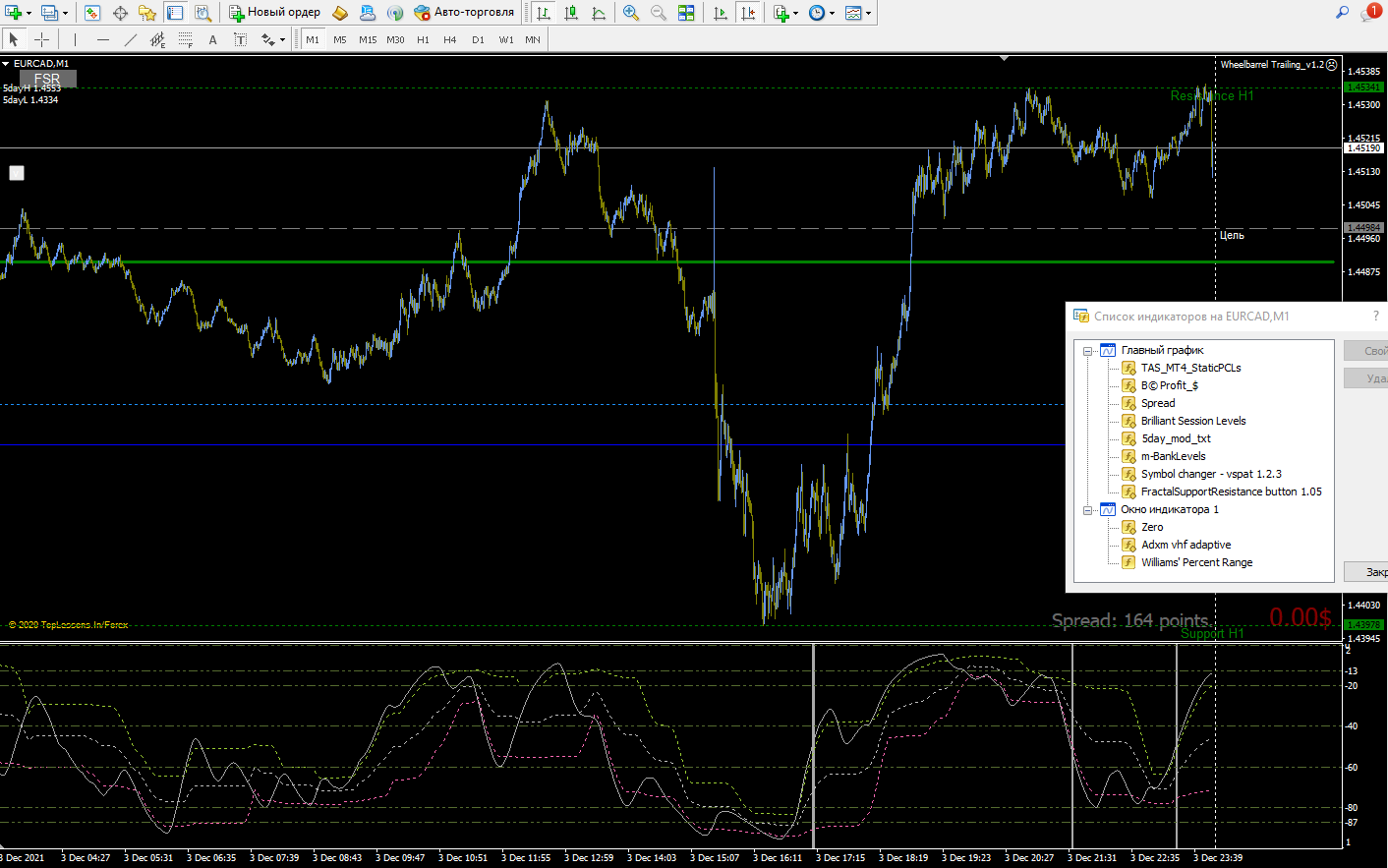Toggle the white square chart button
This screenshot has height=868, width=1388.
click(17, 173)
